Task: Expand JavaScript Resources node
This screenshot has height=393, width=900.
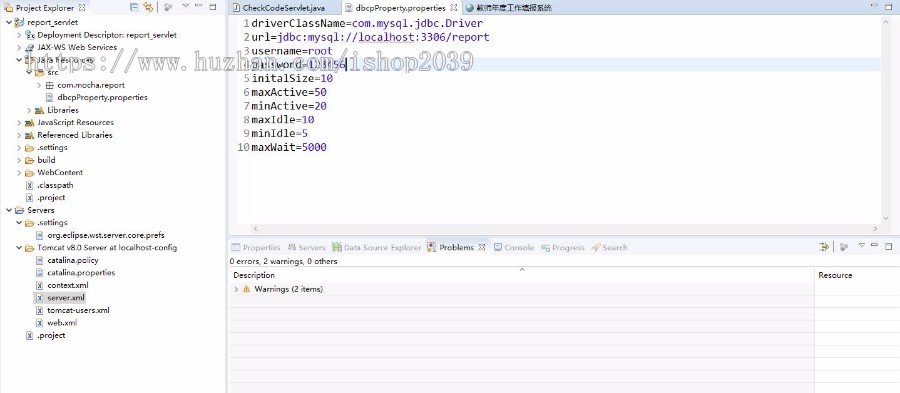Action: 19,123
